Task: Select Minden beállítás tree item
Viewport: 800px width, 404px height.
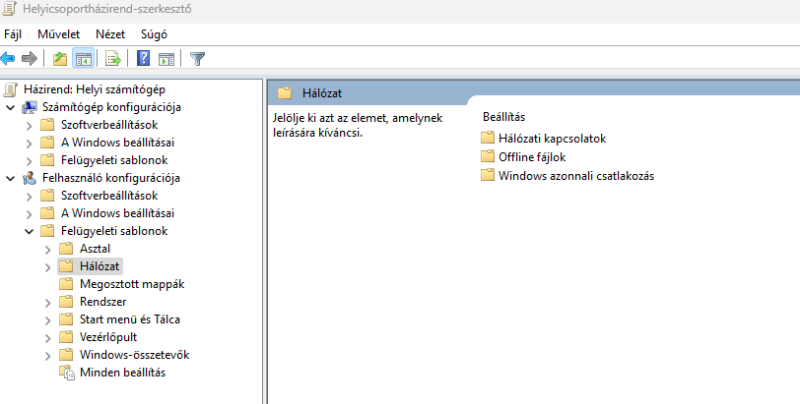Action: point(122,372)
